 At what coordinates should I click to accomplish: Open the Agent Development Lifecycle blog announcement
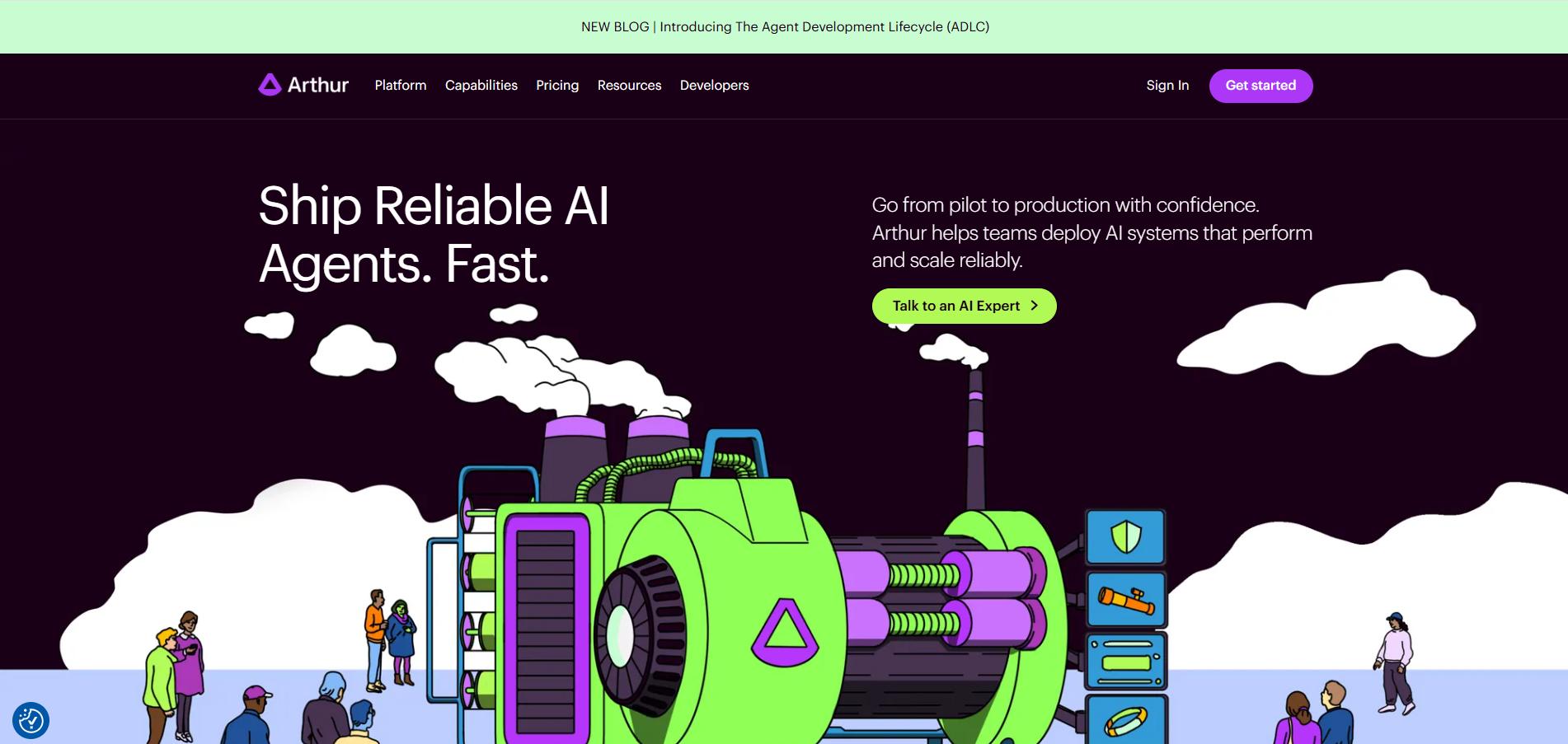pos(784,26)
